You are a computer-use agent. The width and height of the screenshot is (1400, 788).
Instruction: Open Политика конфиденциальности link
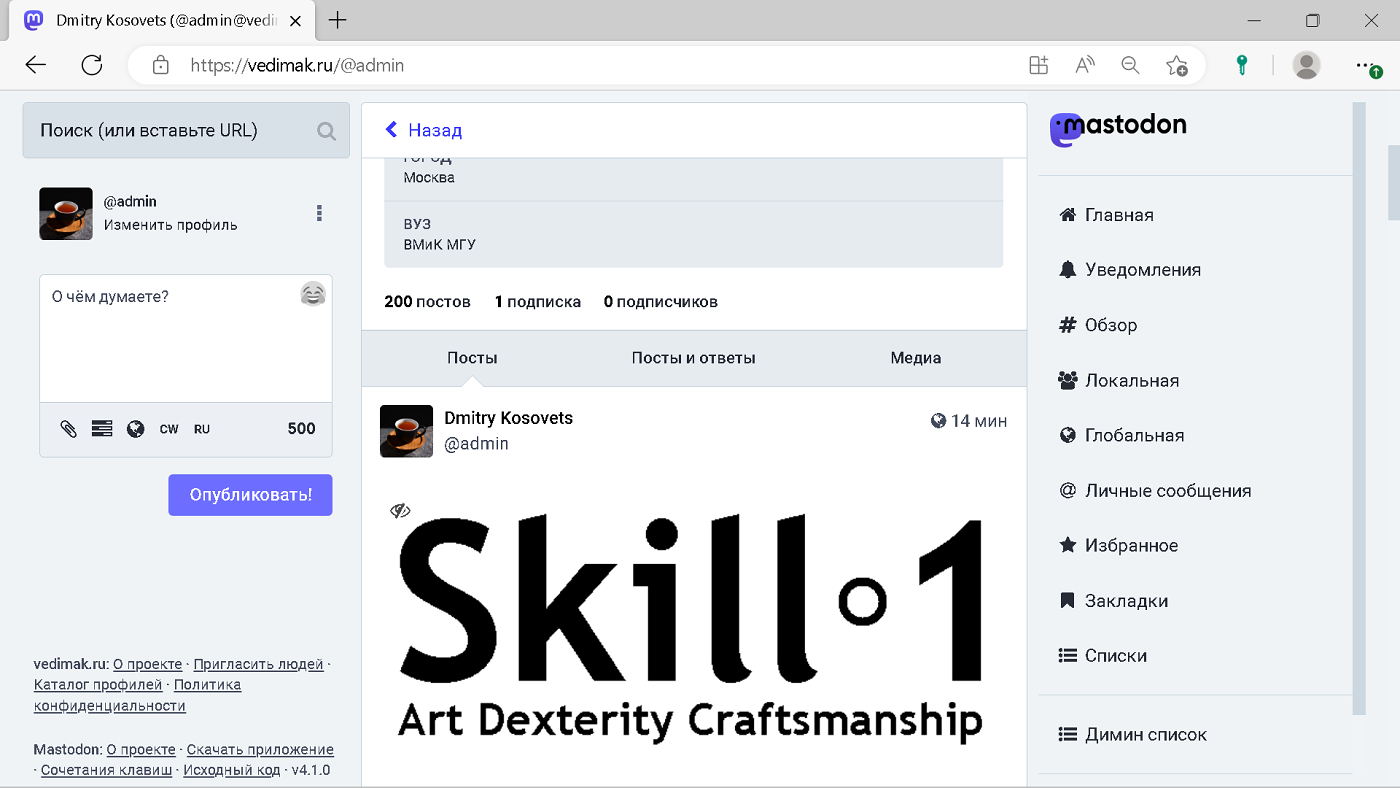(x=138, y=695)
